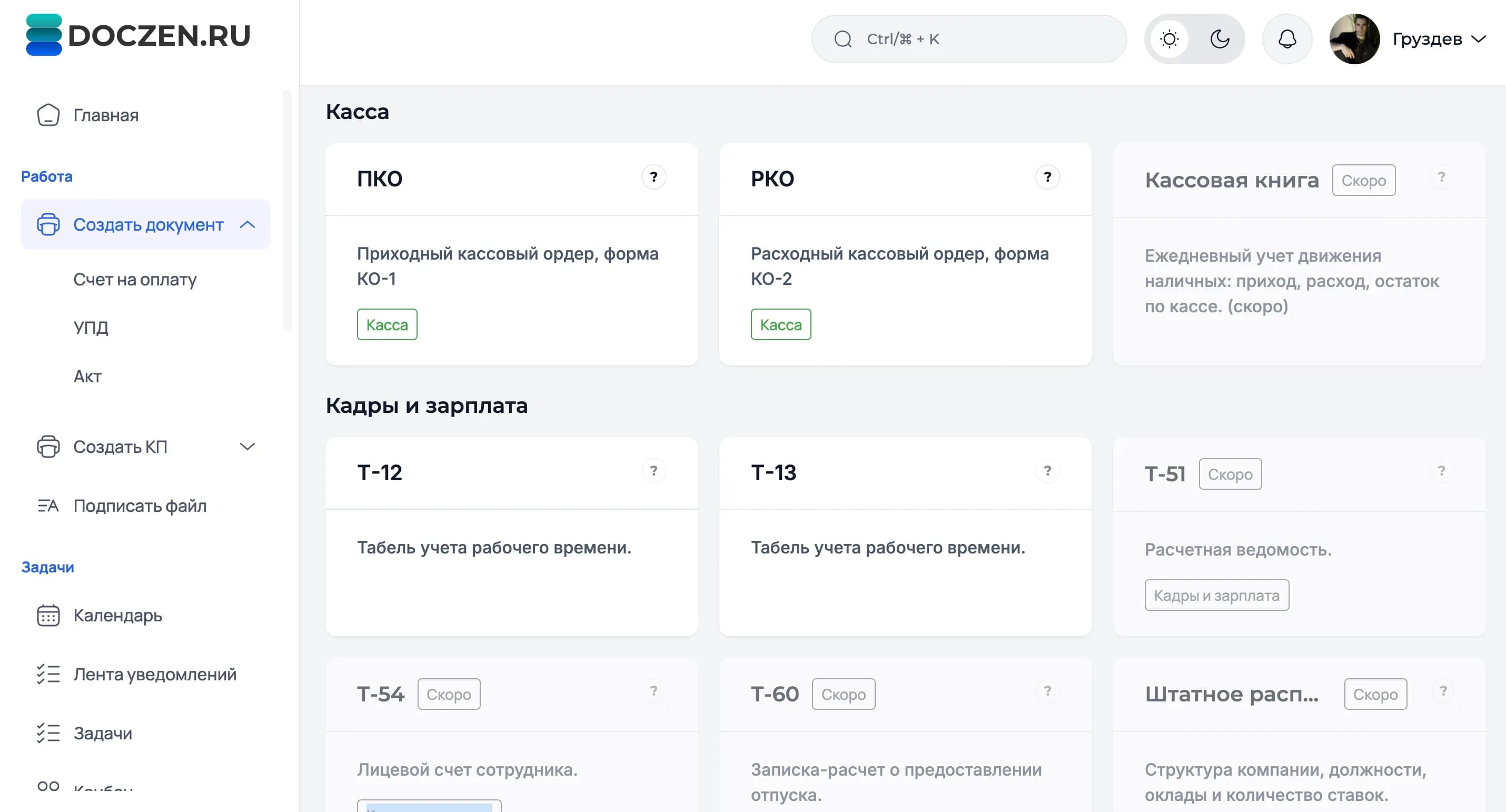The width and height of the screenshot is (1506, 812).
Task: Show help for Т-60 card
Action: [1047, 690]
